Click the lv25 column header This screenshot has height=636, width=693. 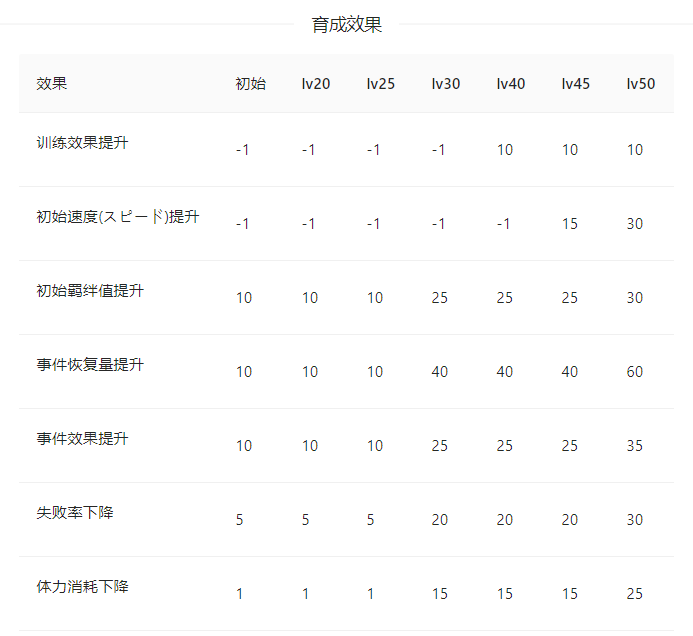point(381,84)
